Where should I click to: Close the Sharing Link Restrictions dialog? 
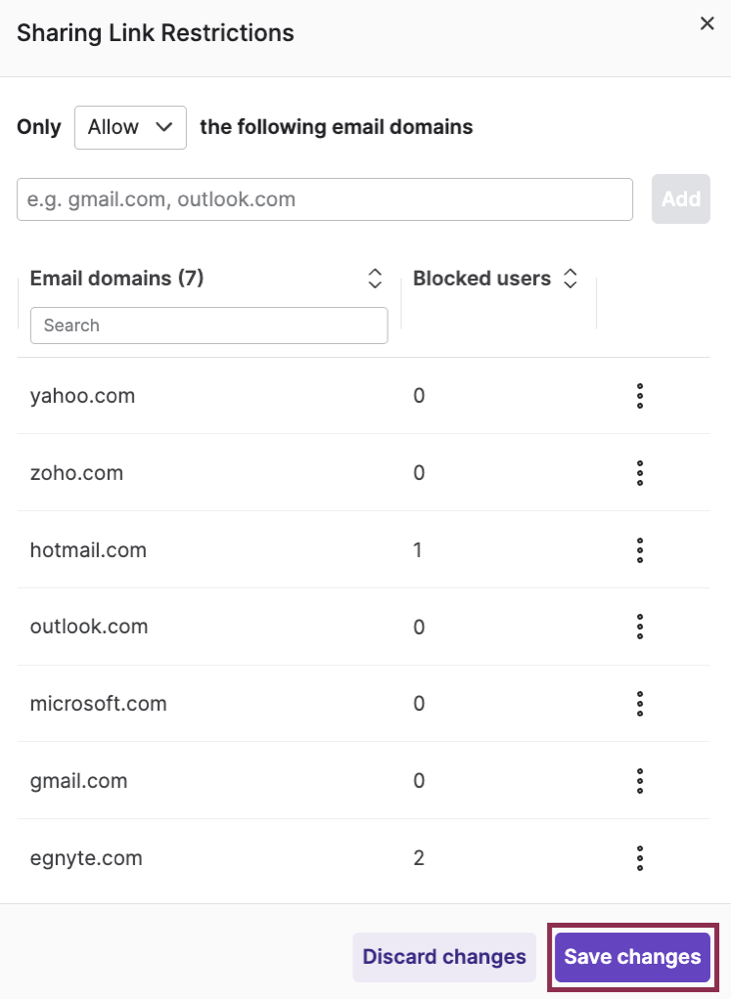pos(707,23)
